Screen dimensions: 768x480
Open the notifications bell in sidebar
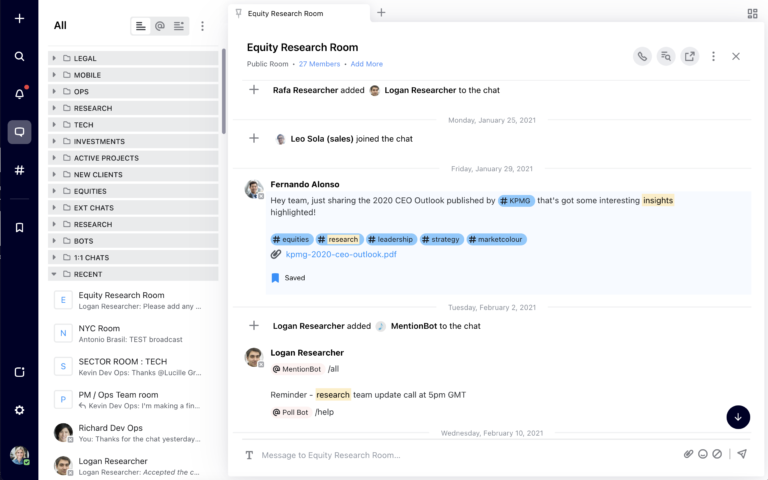click(19, 94)
